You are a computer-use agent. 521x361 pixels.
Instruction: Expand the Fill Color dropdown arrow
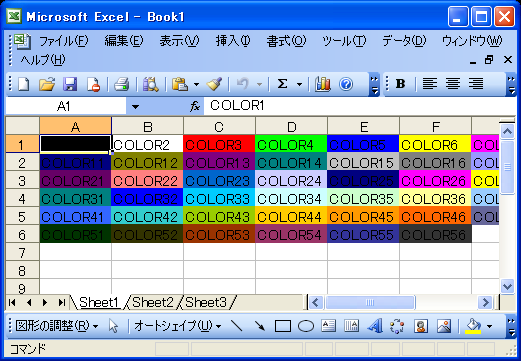click(489, 326)
